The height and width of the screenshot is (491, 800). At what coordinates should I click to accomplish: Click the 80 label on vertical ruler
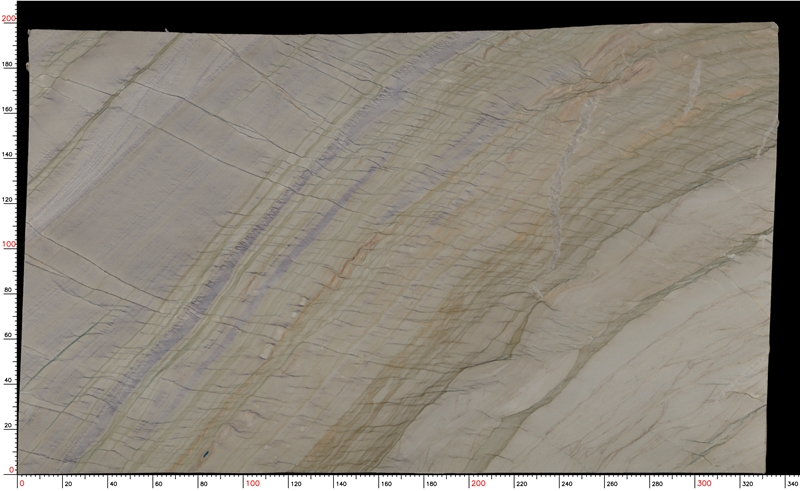coord(8,290)
